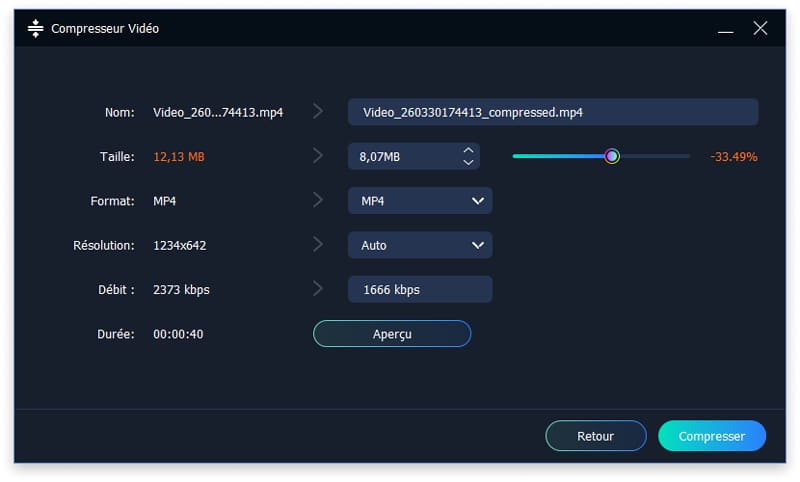Click the arrow icon in the Nom row
The image size is (800, 482).
click(x=318, y=112)
